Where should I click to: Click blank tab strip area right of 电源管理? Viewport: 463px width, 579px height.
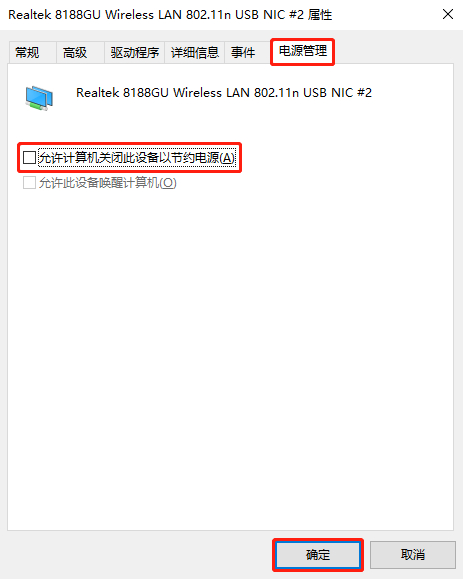point(393,52)
